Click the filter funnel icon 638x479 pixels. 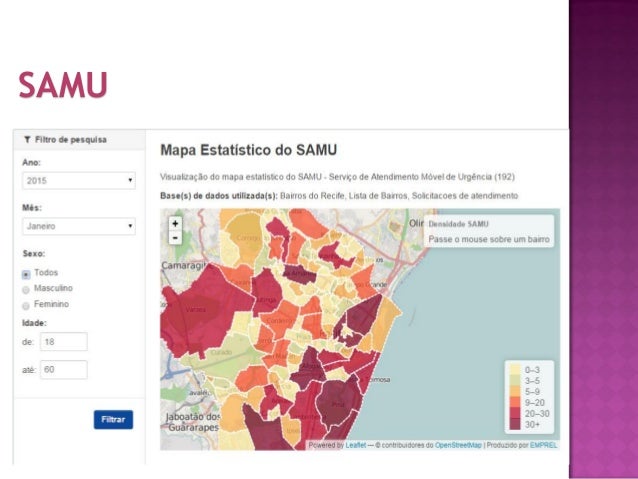[x=27, y=140]
